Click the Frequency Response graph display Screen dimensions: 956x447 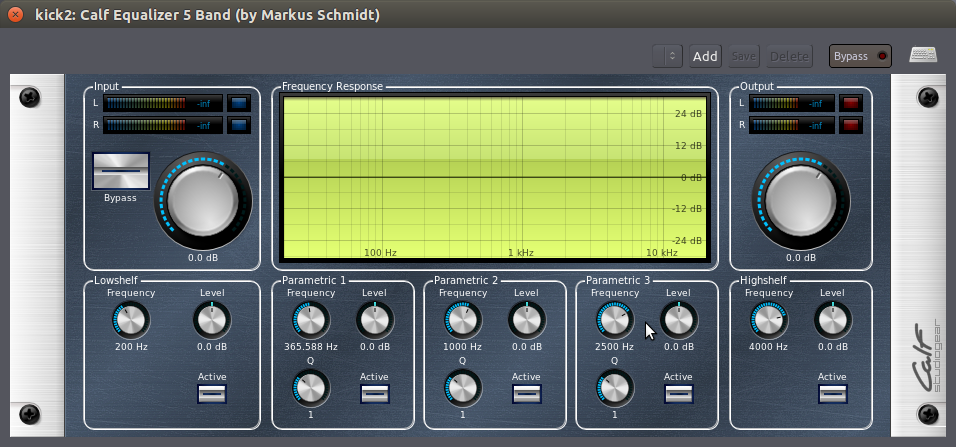pos(495,177)
